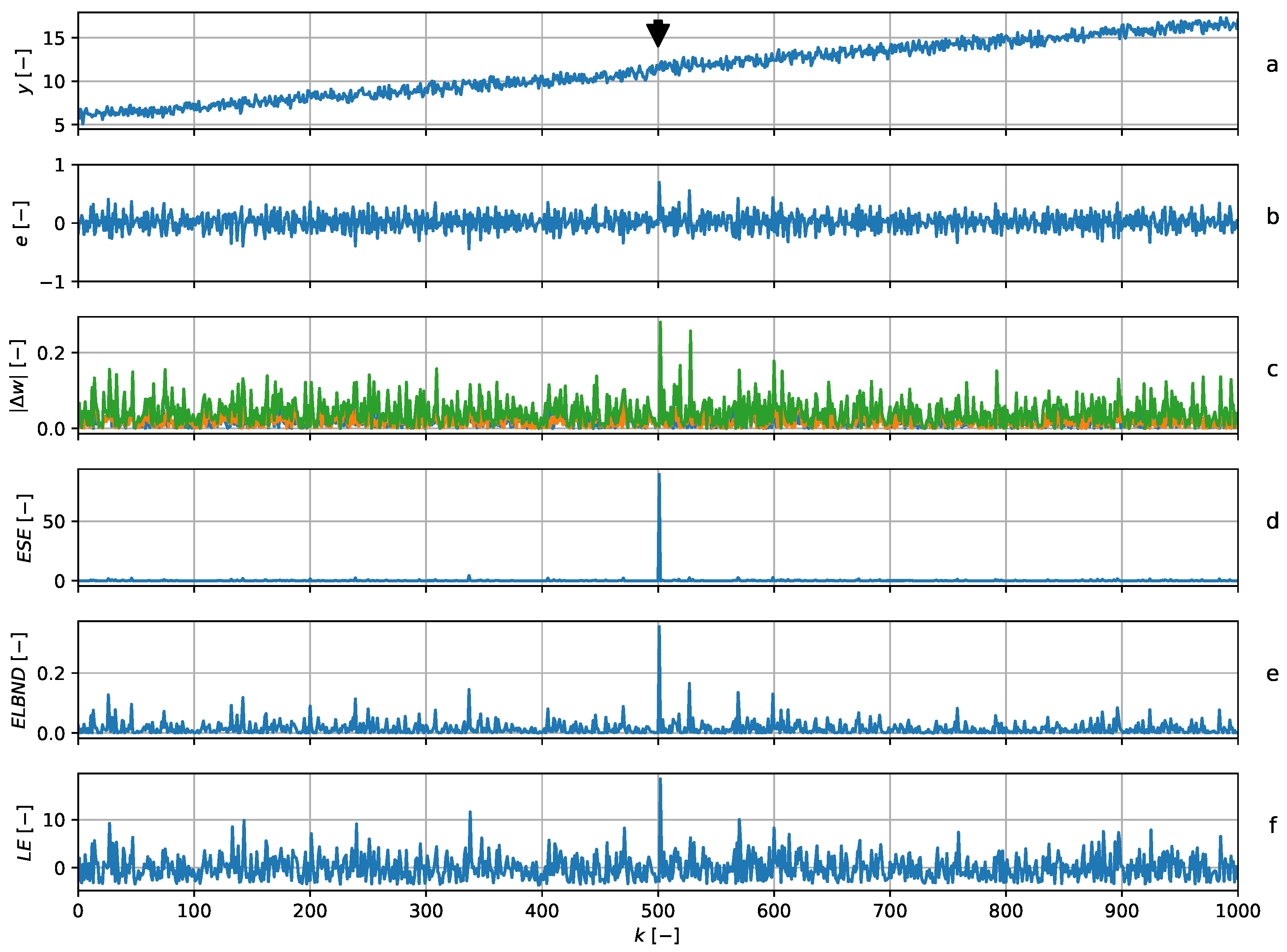The image size is (1287, 952).
Task: Click x-axis tick label "300"
Action: pos(426,911)
